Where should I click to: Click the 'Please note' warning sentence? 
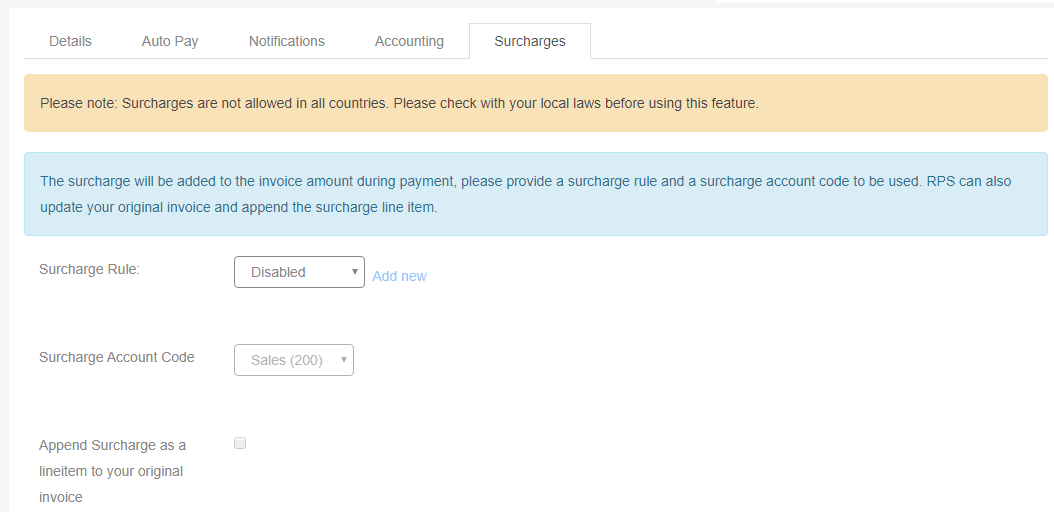[x=399, y=103]
